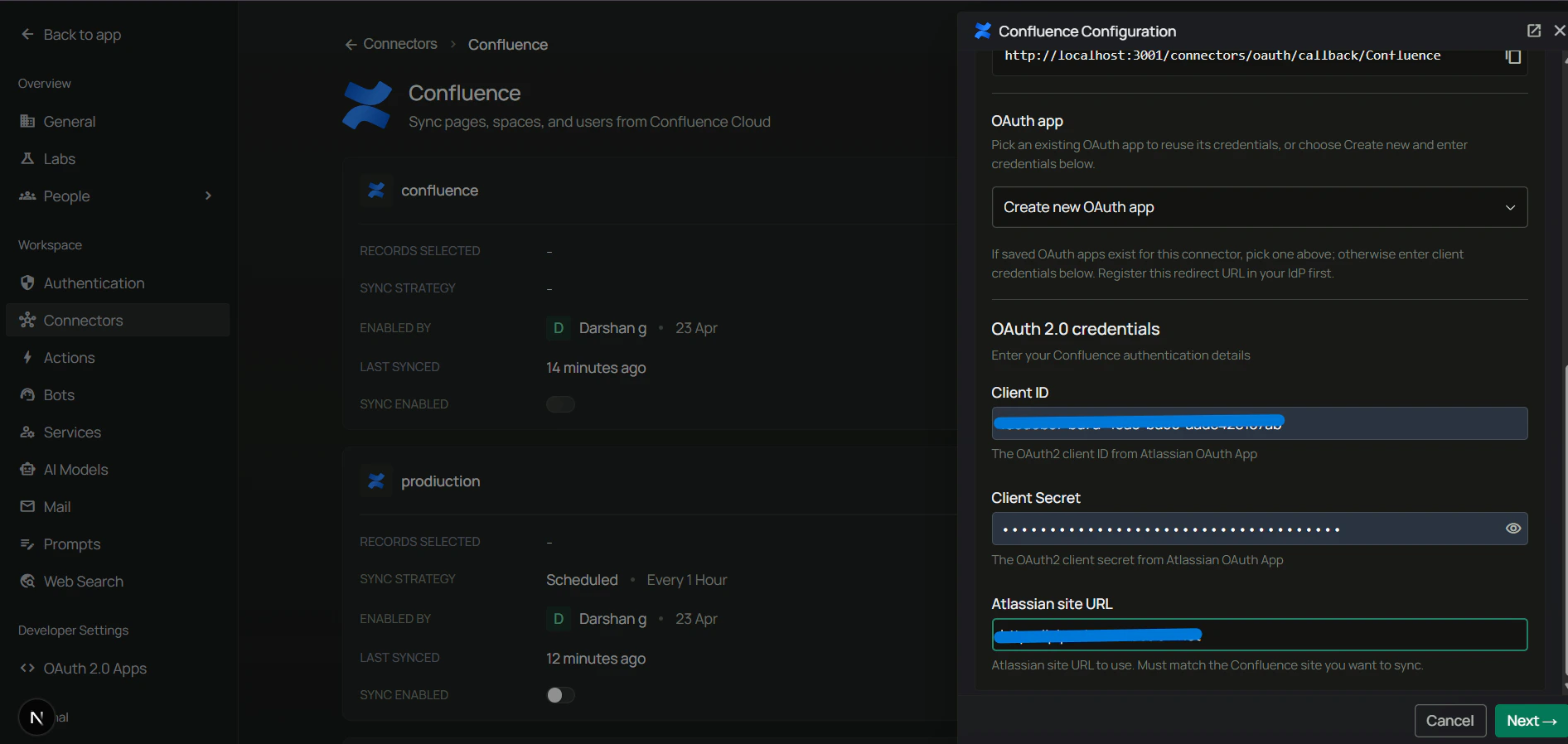Open the Create new OAuth app dropdown
Viewport: 1568px width, 744px height.
point(1259,207)
